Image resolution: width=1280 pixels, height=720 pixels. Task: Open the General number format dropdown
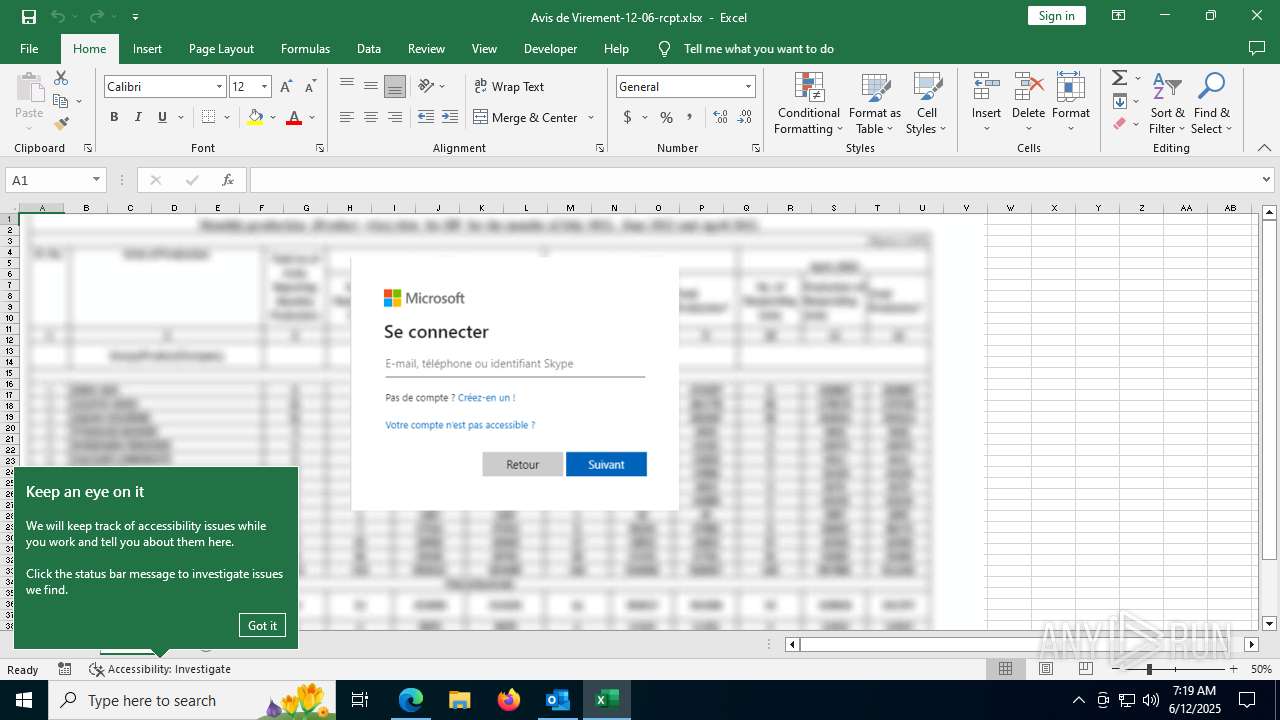[748, 87]
